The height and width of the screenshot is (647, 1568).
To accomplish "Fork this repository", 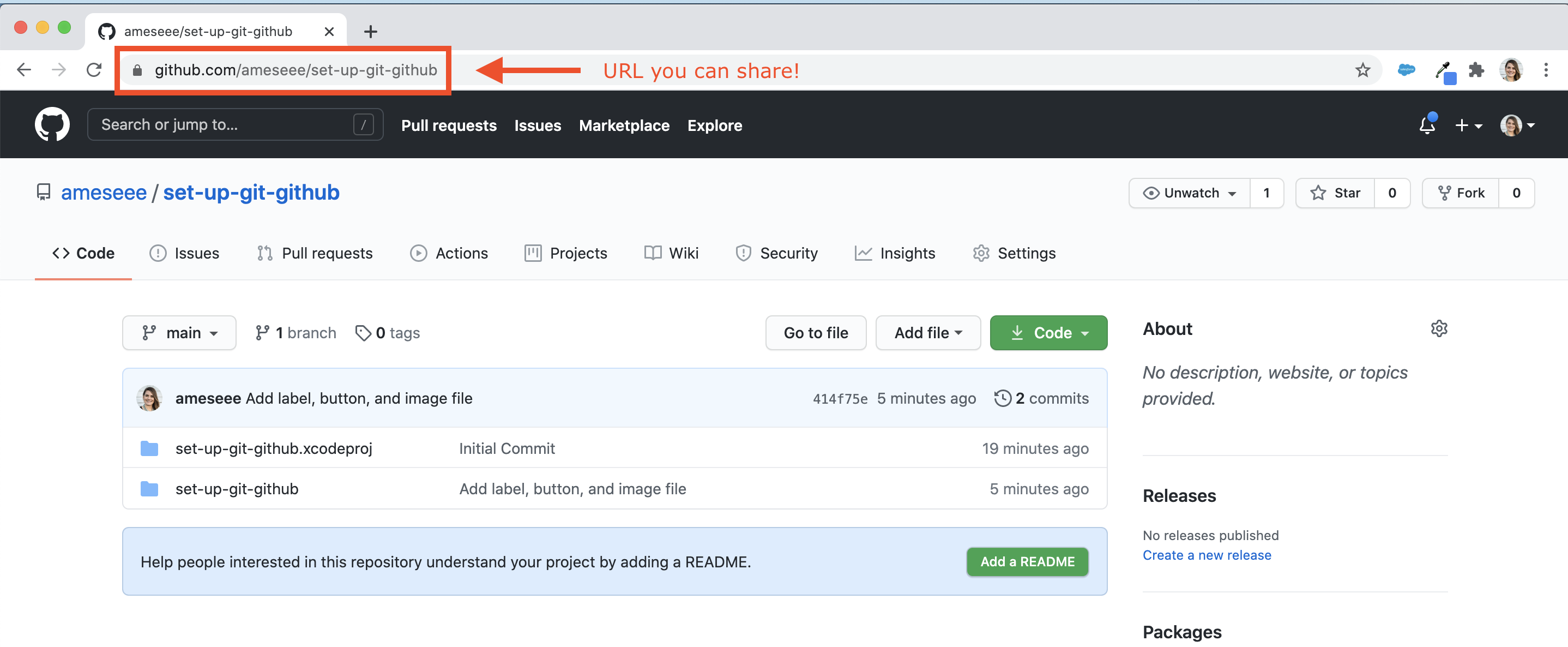I will (1460, 193).
